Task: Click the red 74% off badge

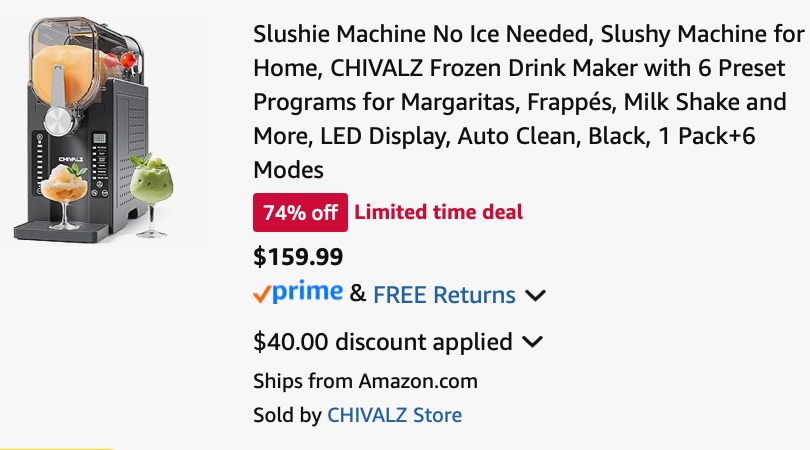Action: (300, 212)
